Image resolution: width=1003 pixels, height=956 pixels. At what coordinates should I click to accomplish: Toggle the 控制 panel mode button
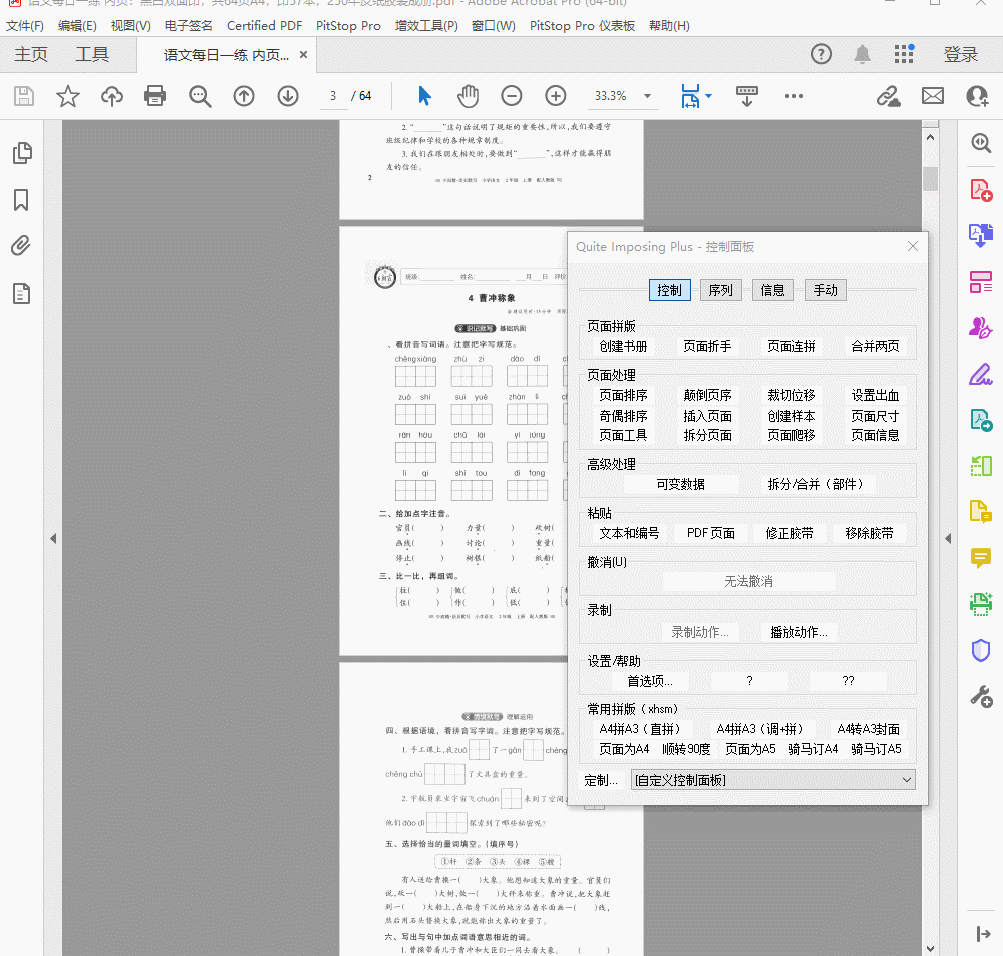(669, 290)
